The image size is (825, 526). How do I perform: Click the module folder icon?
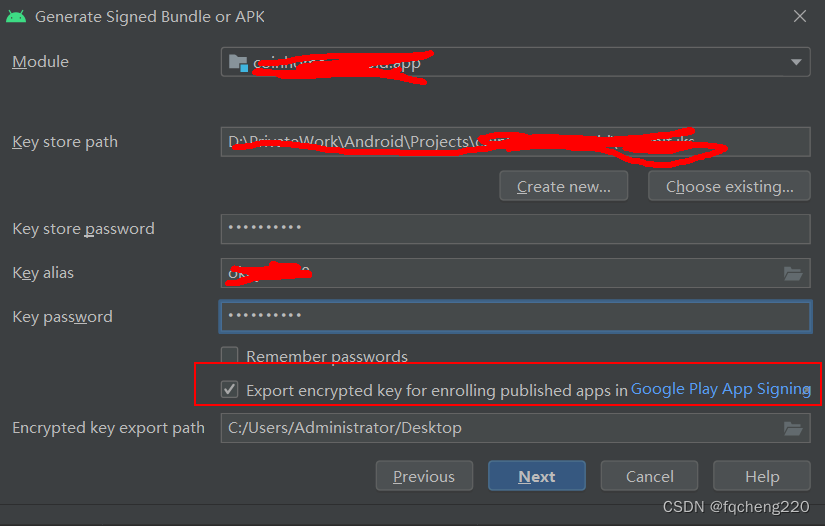pos(238,62)
